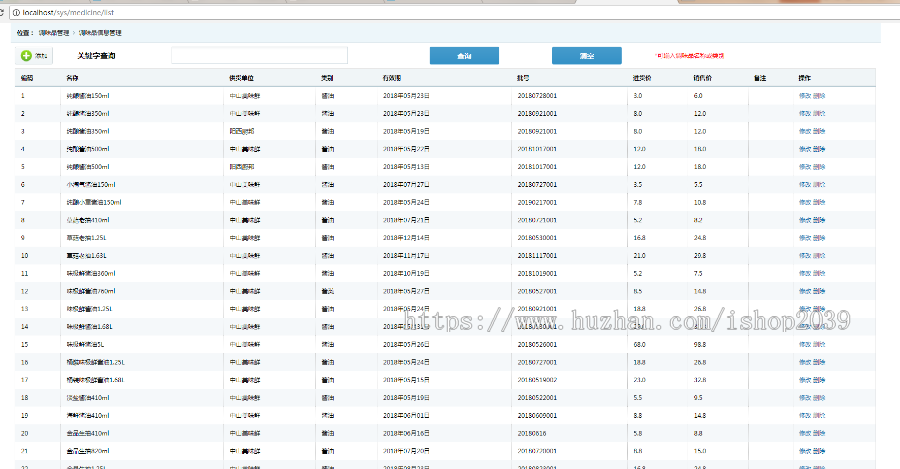Screen dimensions: 900x469
Task: Open the second breadcrumb link for info management
Action: (x=100, y=33)
